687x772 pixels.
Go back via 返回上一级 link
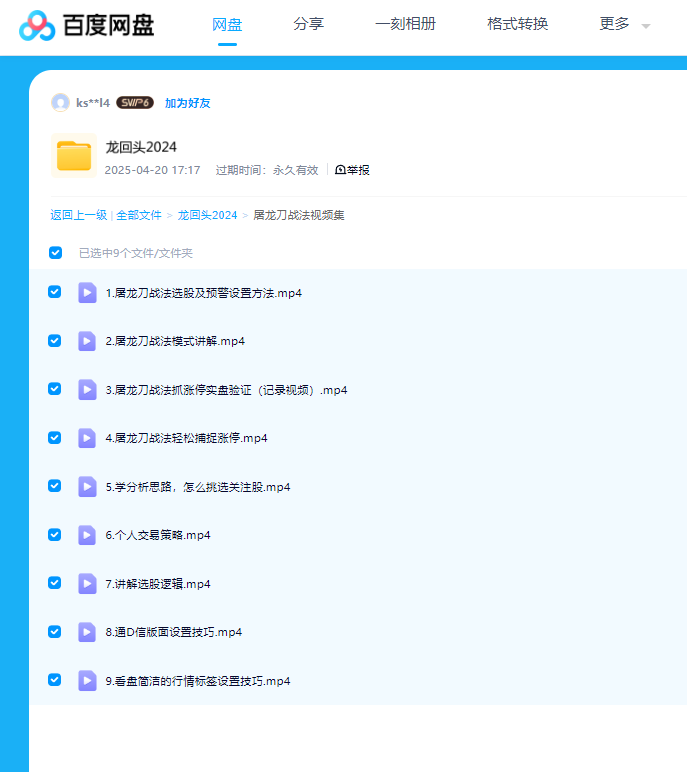tap(79, 215)
